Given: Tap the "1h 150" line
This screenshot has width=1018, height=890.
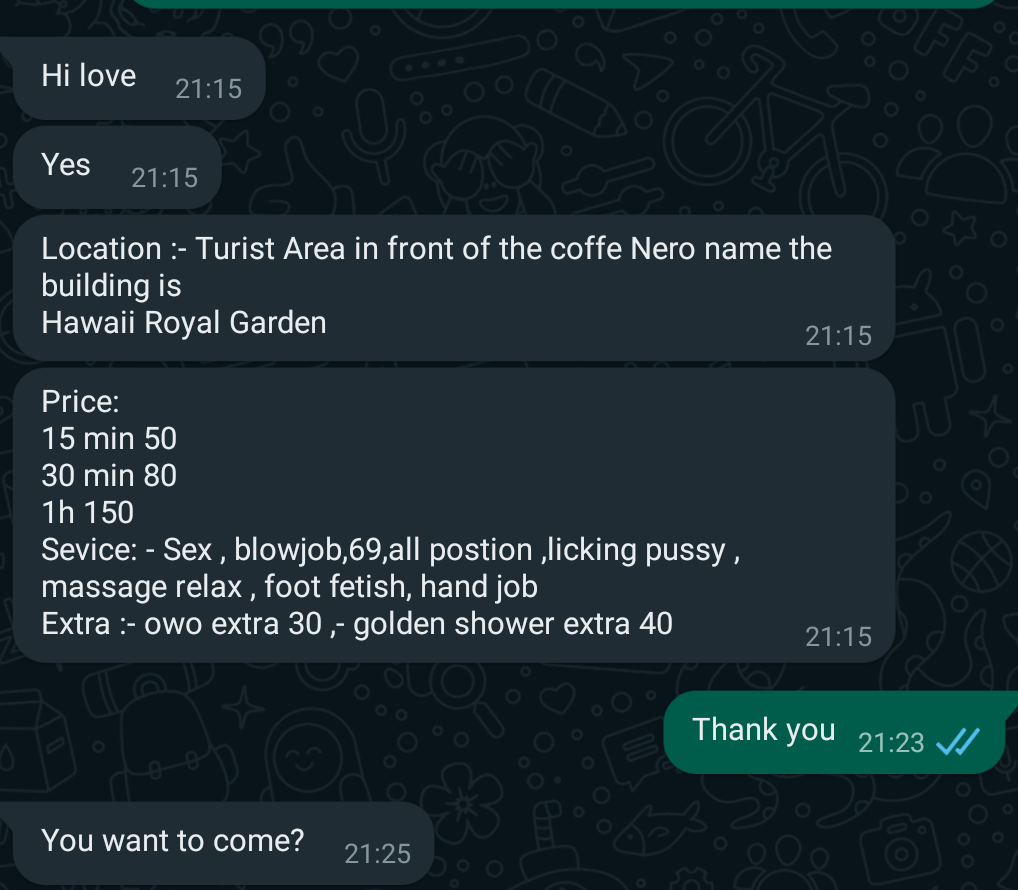Looking at the screenshot, I should point(88,513).
